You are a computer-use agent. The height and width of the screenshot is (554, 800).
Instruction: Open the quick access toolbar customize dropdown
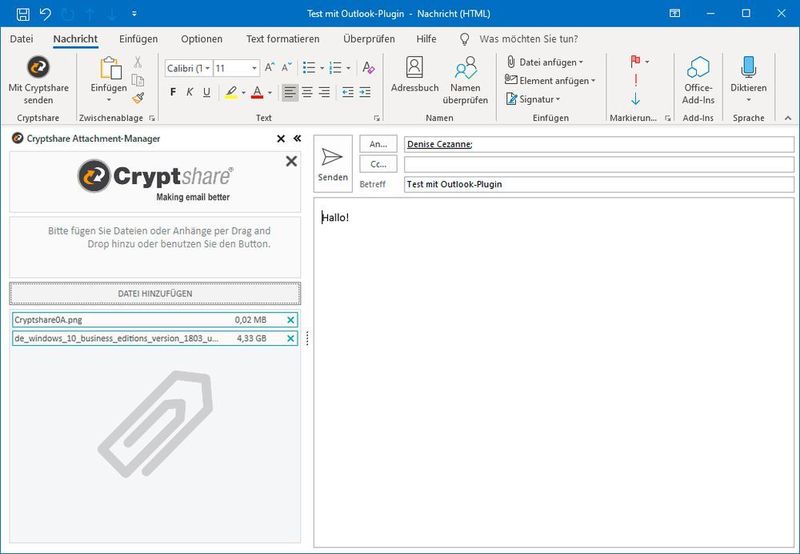tap(134, 14)
